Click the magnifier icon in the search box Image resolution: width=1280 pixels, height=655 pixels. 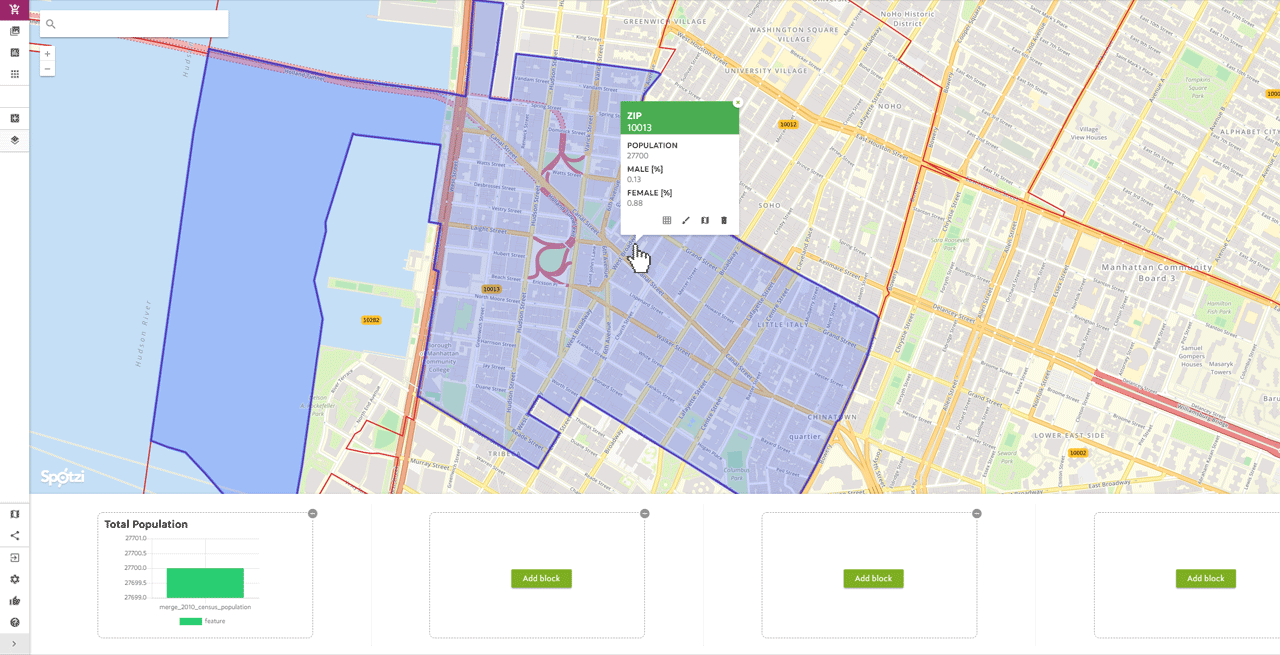(51, 24)
